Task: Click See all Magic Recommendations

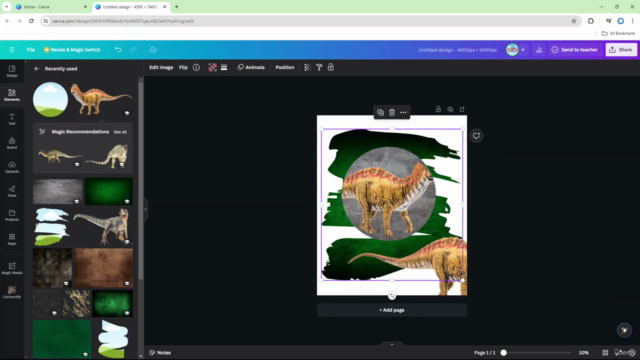Action: 120,132
